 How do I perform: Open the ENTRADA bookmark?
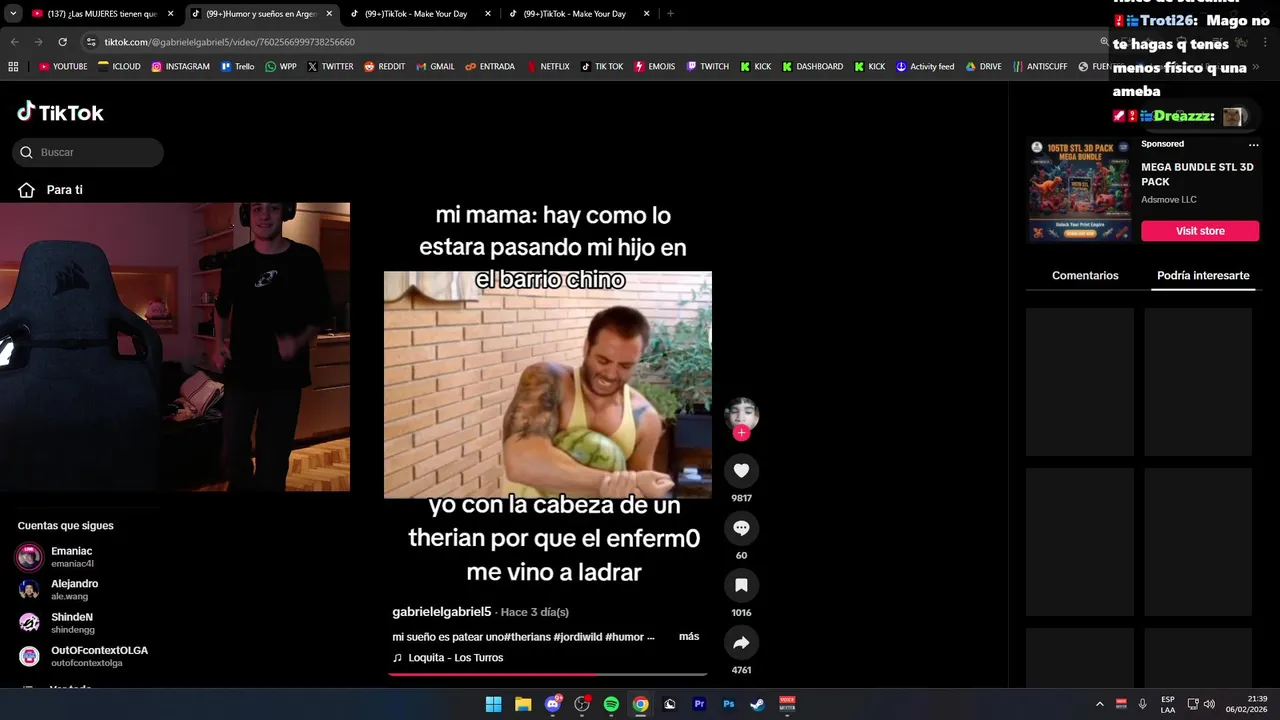click(x=490, y=67)
